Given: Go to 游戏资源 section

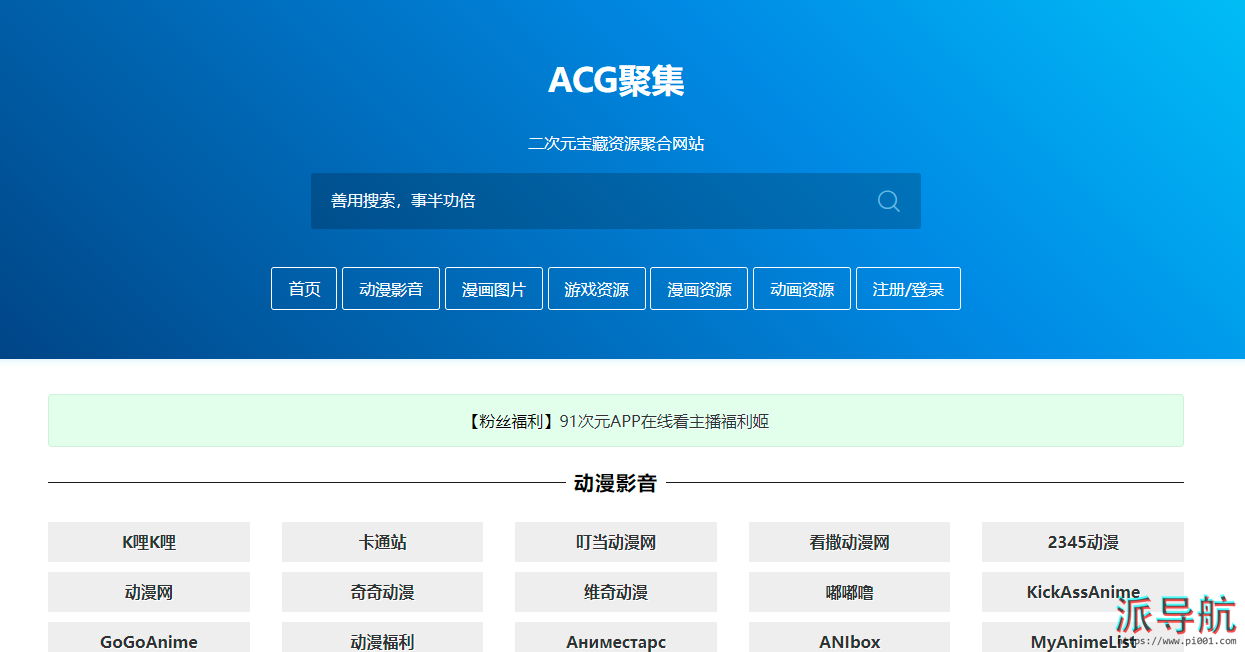Looking at the screenshot, I should click(596, 289).
